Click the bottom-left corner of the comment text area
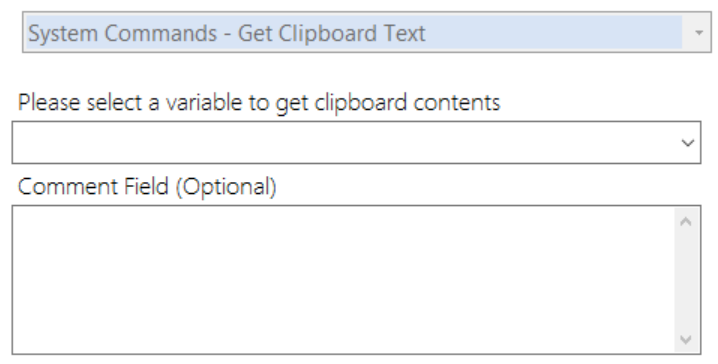Screen dimensions: 718x364 click(17, 349)
